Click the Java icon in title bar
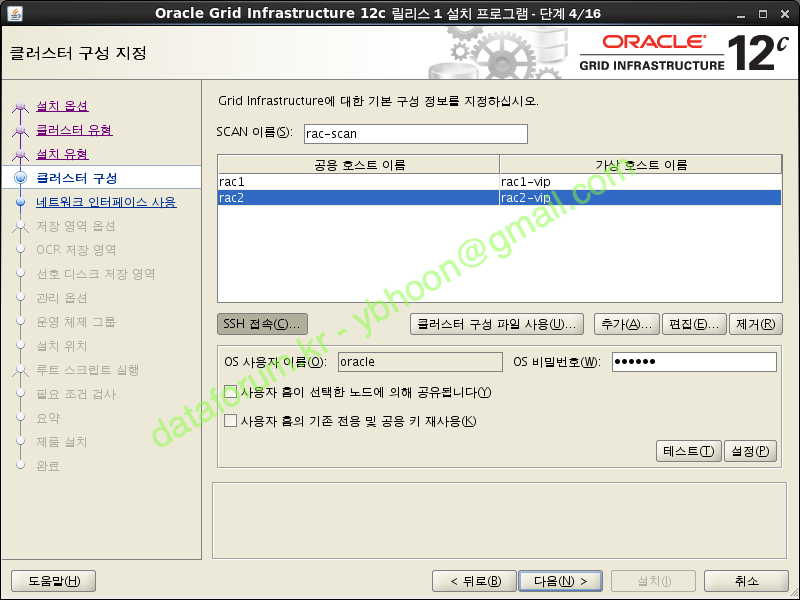Viewport: 800px width, 600px height. [12, 12]
